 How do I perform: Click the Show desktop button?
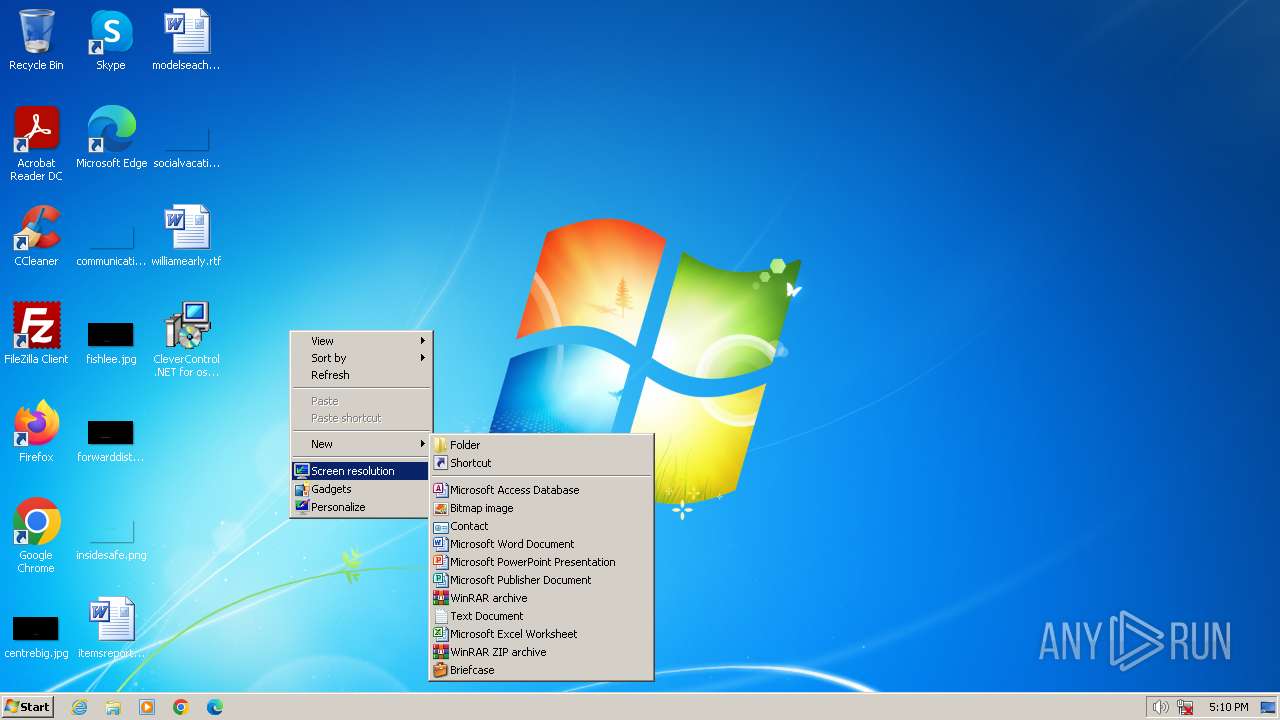pos(1268,707)
